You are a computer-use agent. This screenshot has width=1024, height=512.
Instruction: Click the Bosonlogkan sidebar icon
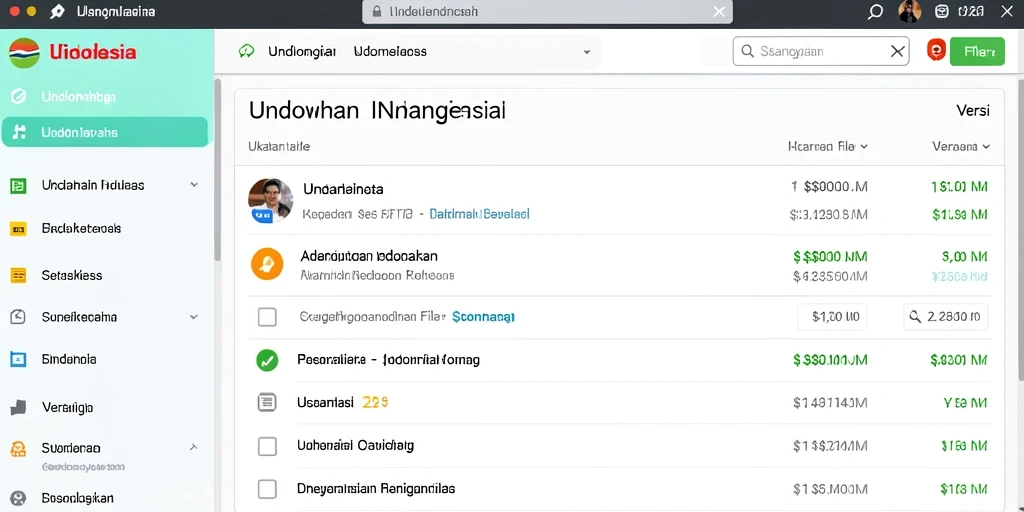(x=18, y=498)
